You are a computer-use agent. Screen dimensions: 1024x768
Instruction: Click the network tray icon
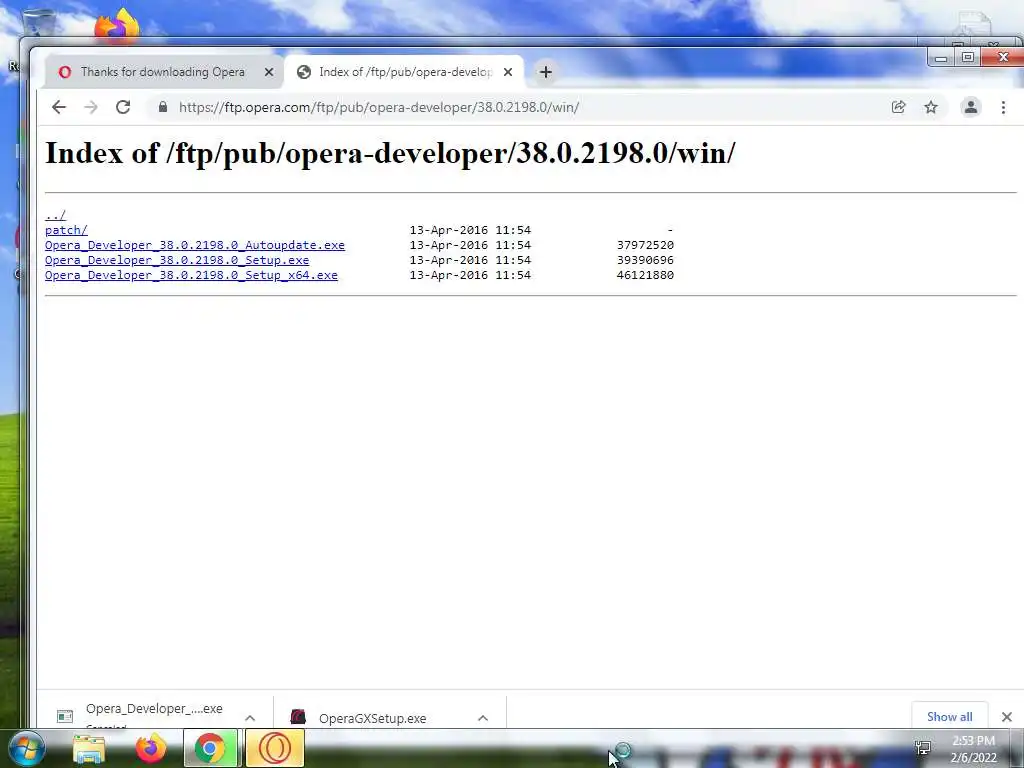point(923,748)
